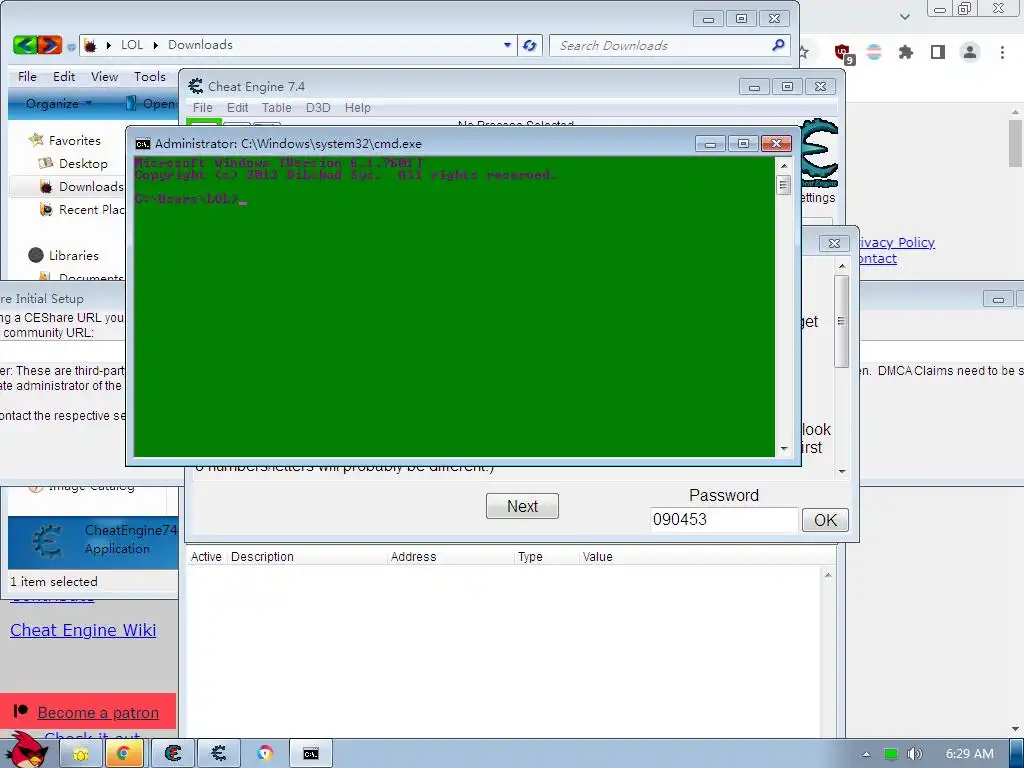1024x768 pixels.
Task: Expand LOL breadcrumb arrow in address bar
Action: tap(155, 45)
